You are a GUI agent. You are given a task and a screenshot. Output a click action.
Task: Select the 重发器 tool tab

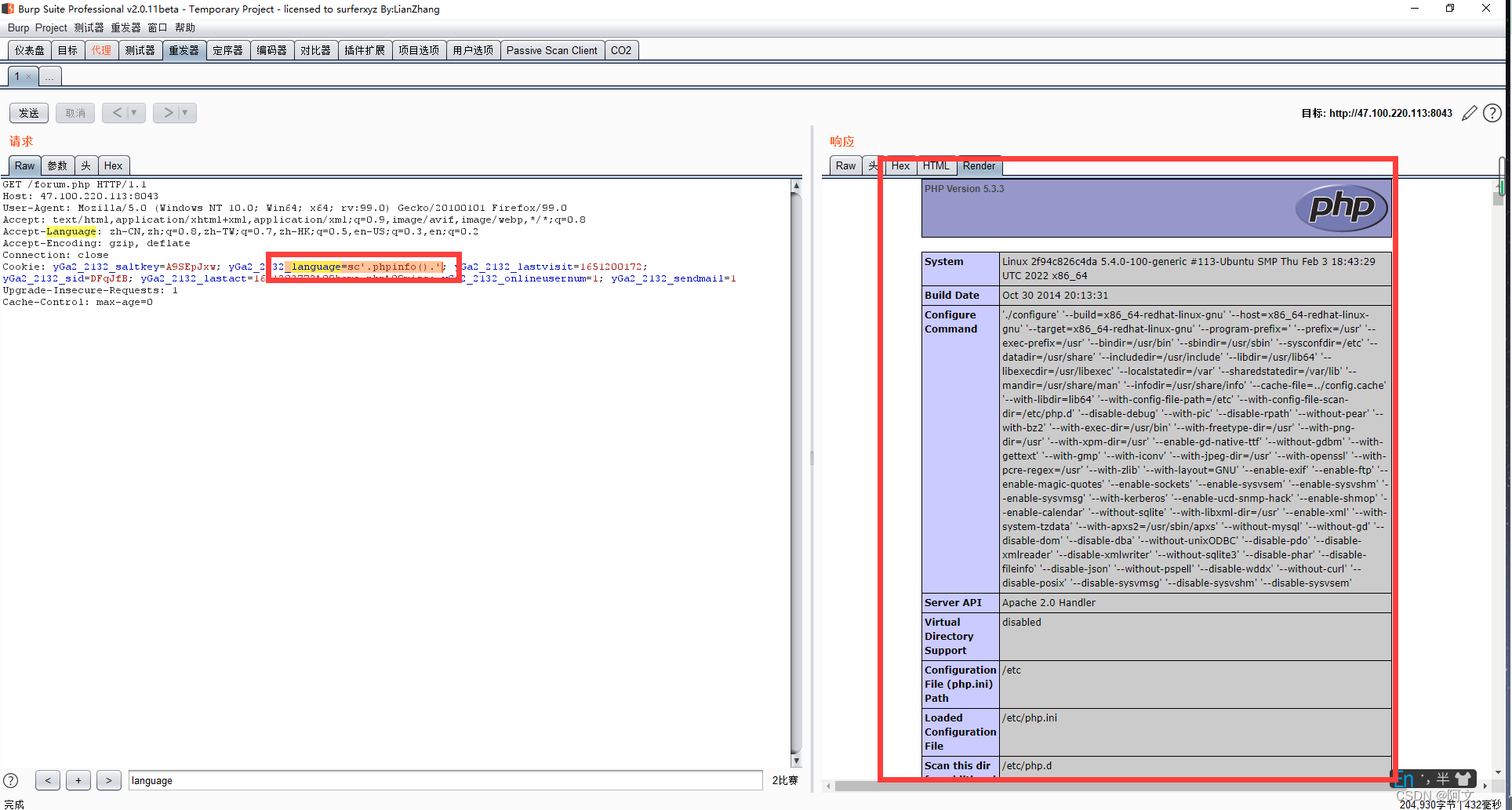pyautogui.click(x=184, y=50)
